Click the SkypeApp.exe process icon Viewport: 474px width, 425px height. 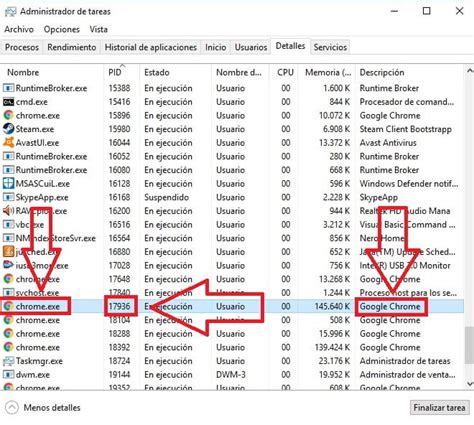[x=8, y=197]
